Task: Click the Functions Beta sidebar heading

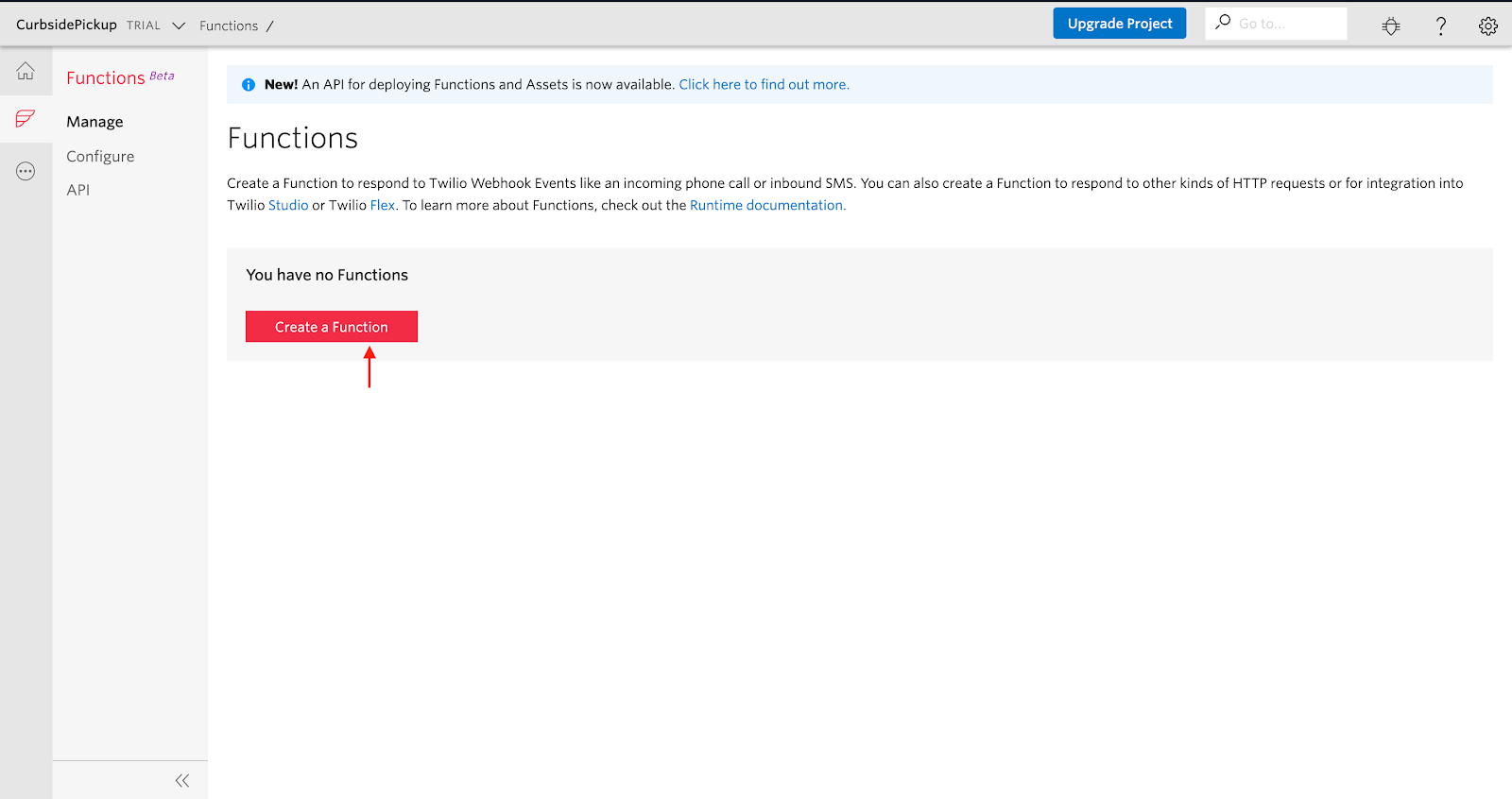Action: tap(120, 77)
